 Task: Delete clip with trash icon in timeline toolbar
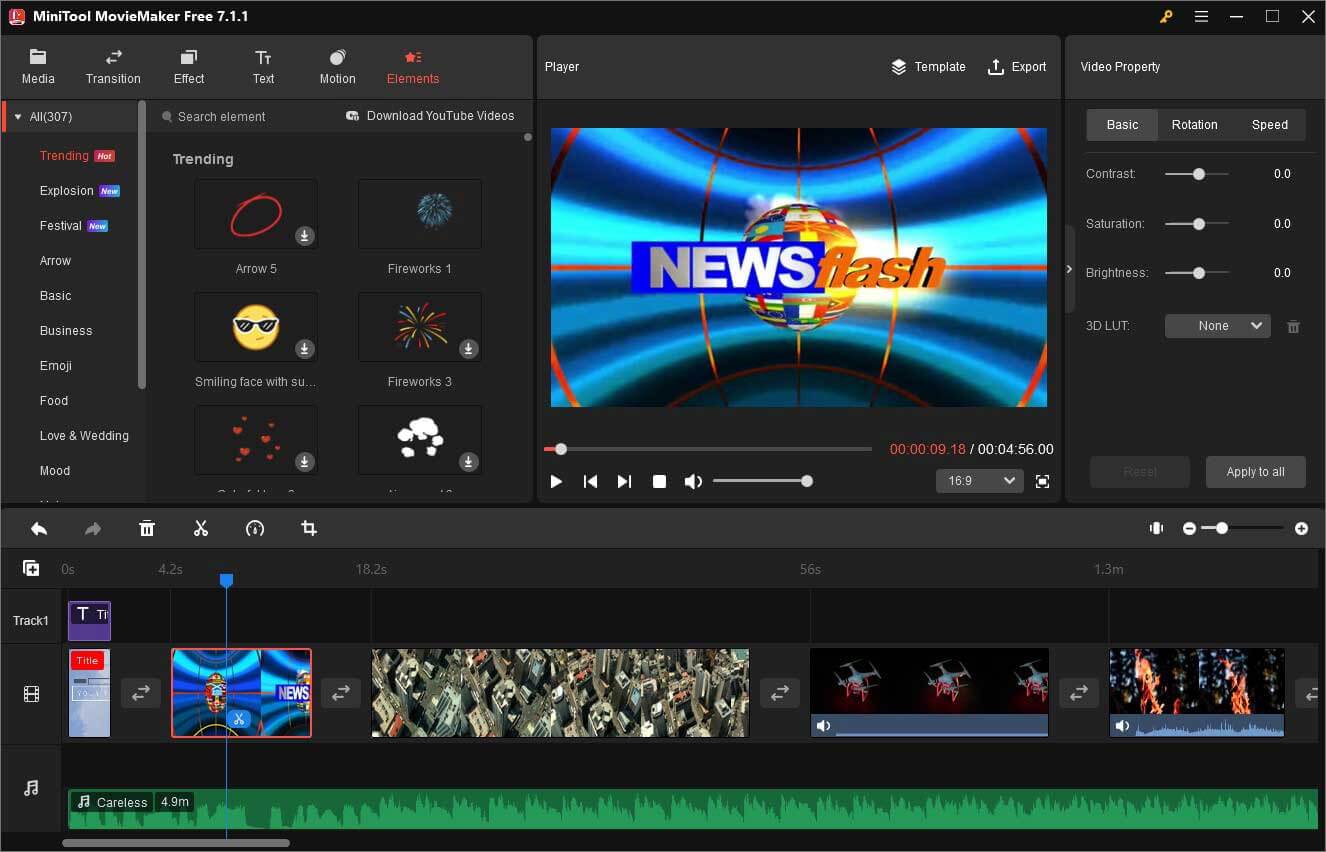pyautogui.click(x=147, y=528)
